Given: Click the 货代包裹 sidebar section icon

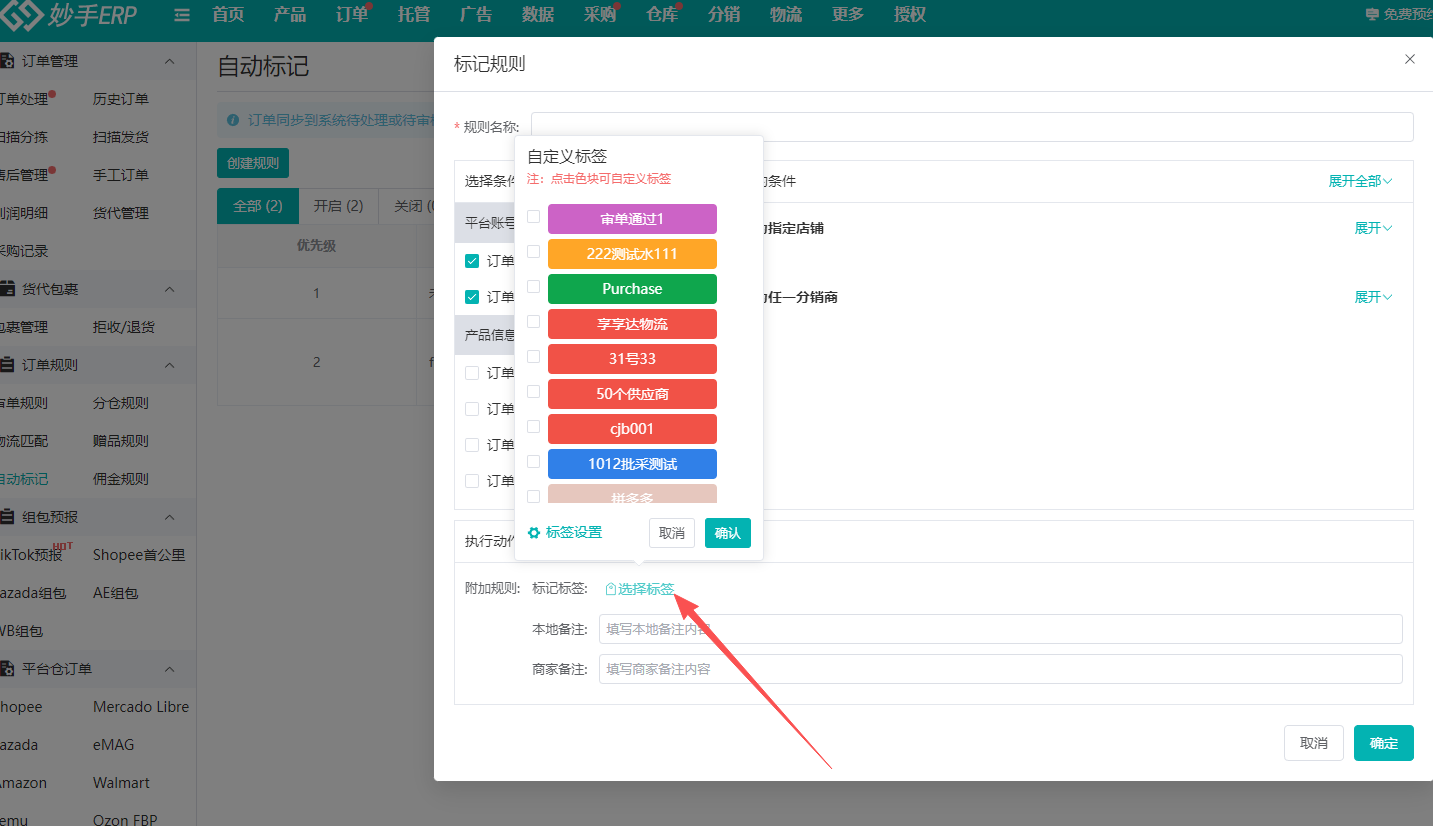Looking at the screenshot, I should click(x=8, y=289).
